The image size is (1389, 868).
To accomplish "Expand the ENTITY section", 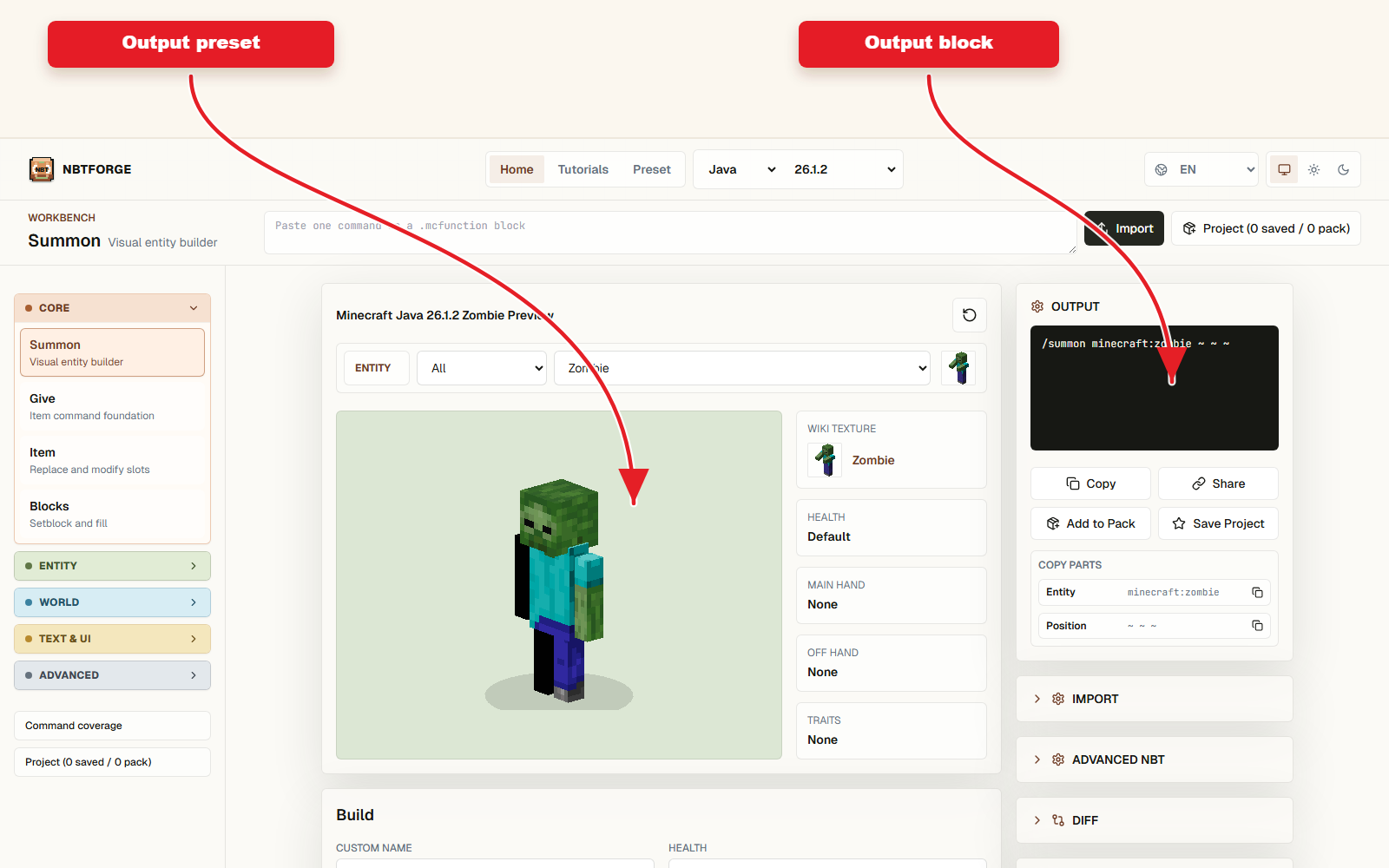I will click(x=112, y=566).
